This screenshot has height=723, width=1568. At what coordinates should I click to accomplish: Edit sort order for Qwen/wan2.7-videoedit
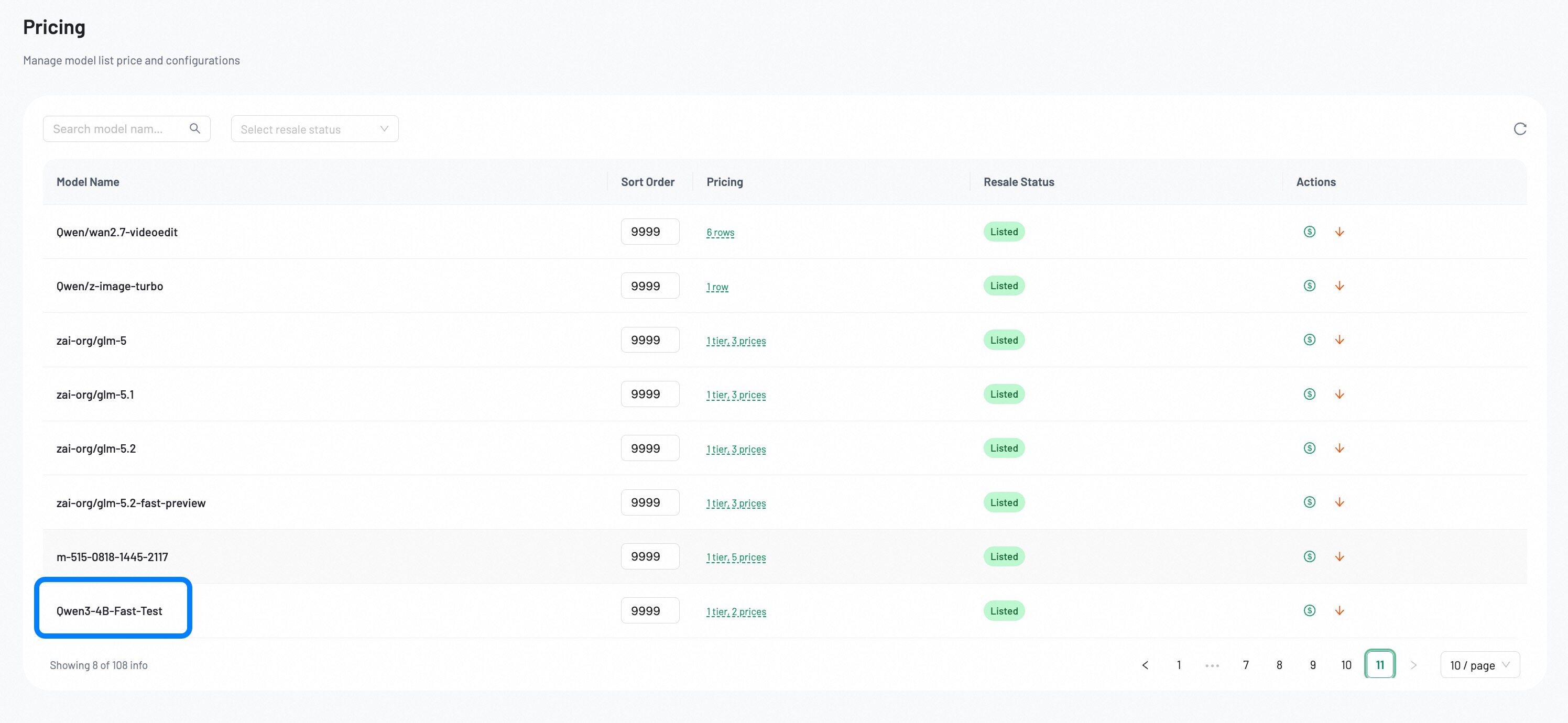coord(649,231)
